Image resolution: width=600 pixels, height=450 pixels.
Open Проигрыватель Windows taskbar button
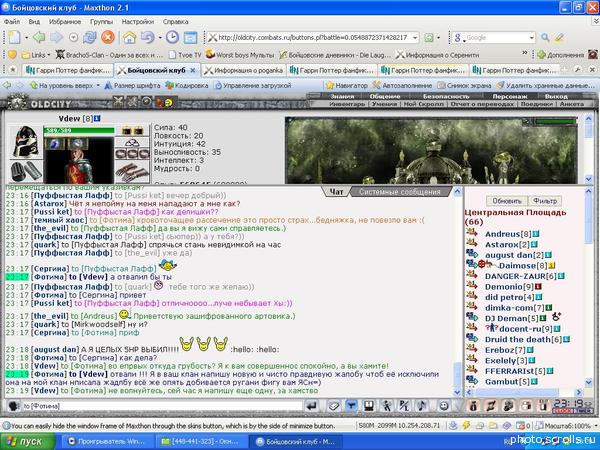106,442
